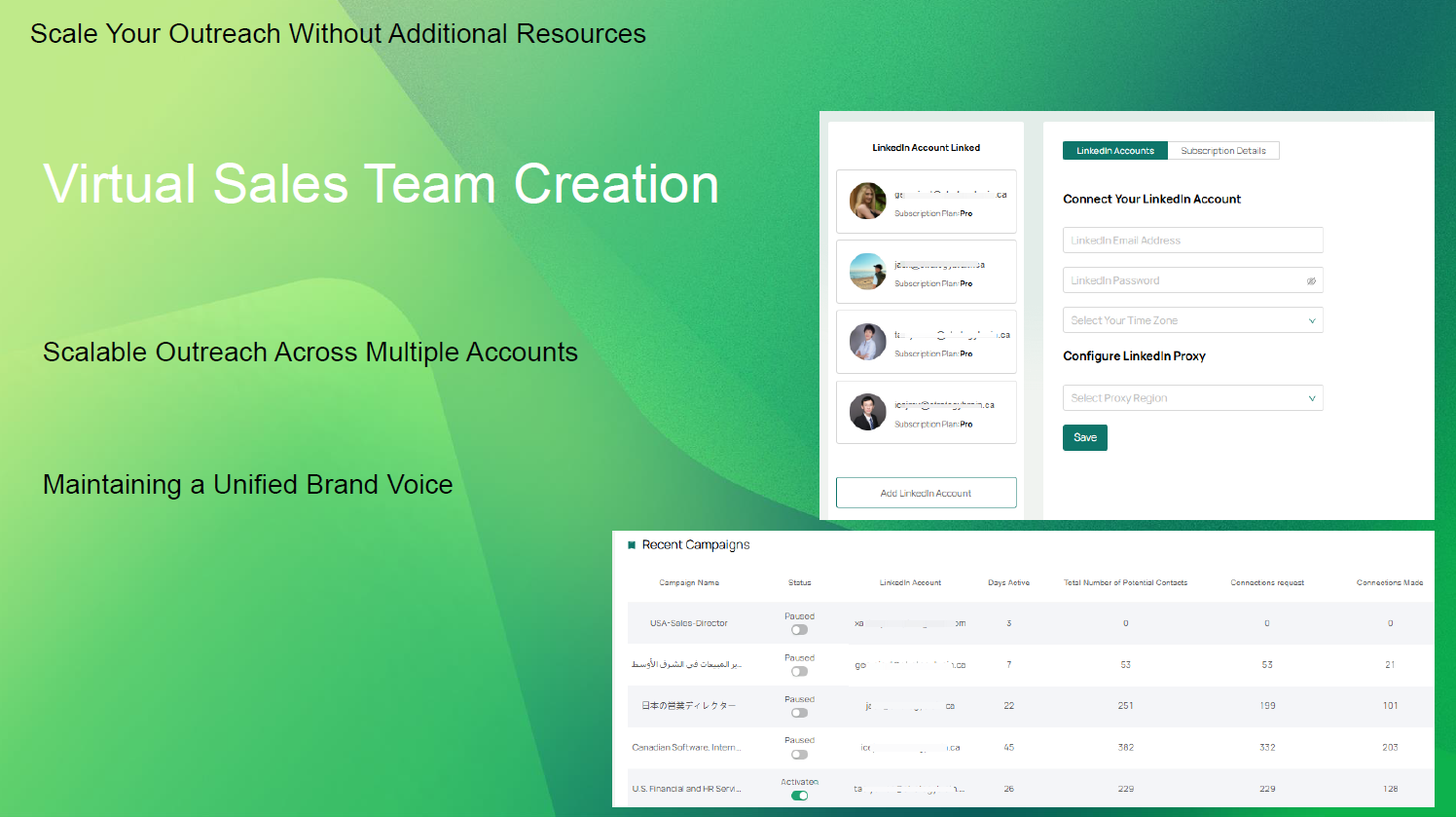
Task: Toggle password visibility eye icon
Action: (1311, 280)
